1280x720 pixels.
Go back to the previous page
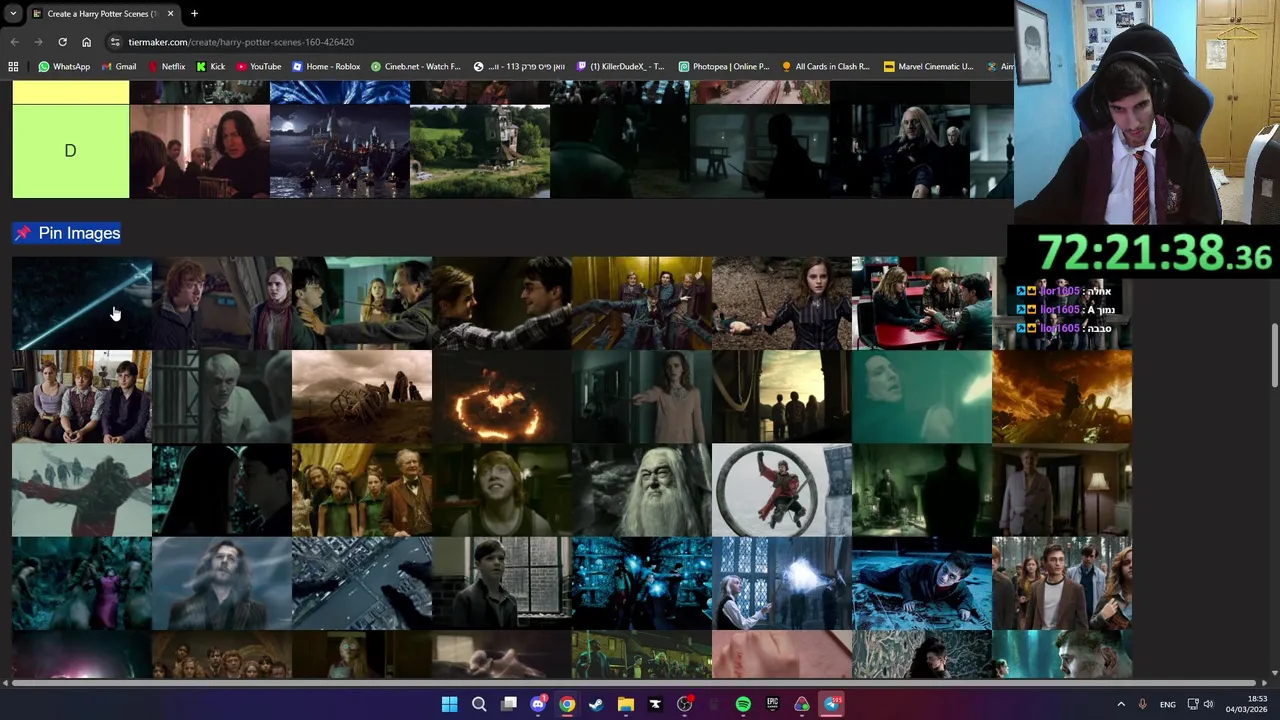[14, 42]
